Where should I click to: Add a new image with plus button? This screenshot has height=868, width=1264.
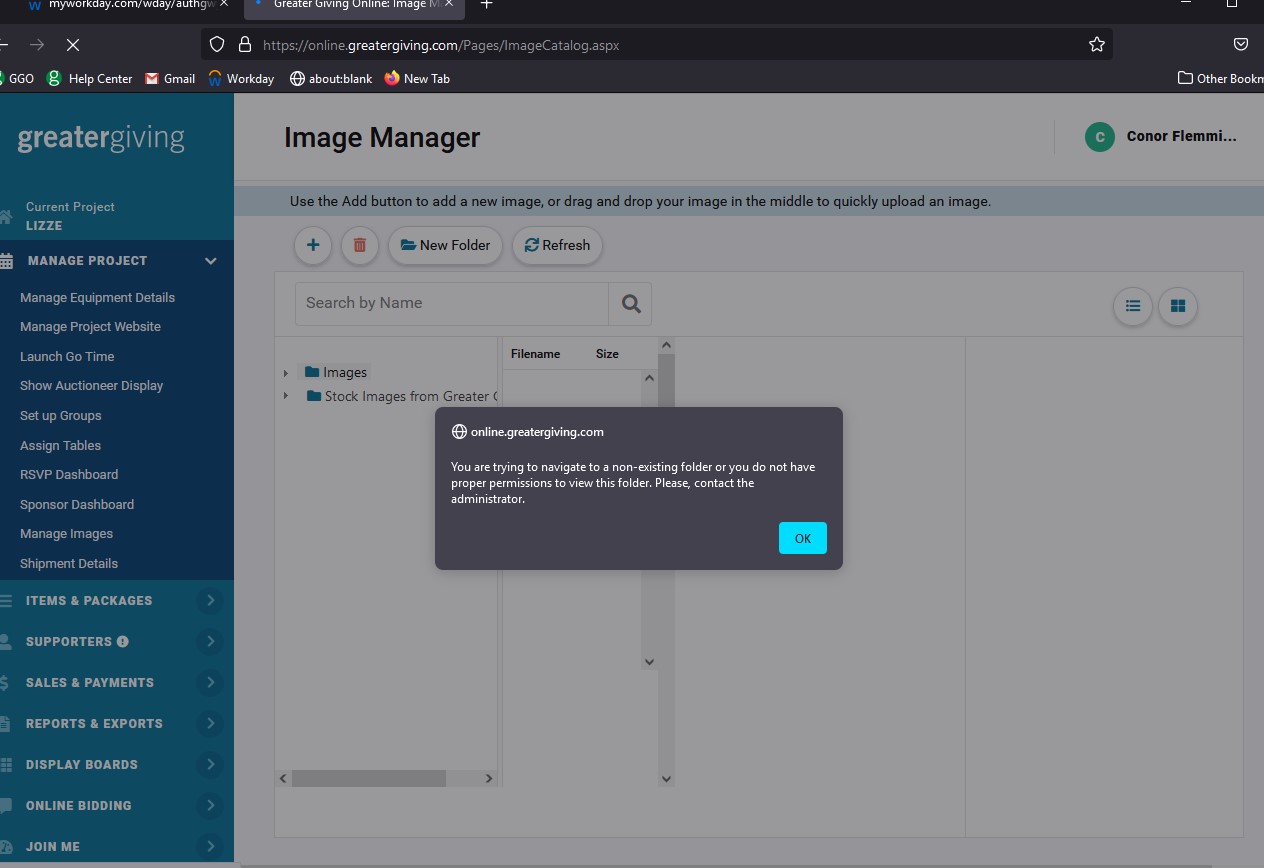(313, 245)
